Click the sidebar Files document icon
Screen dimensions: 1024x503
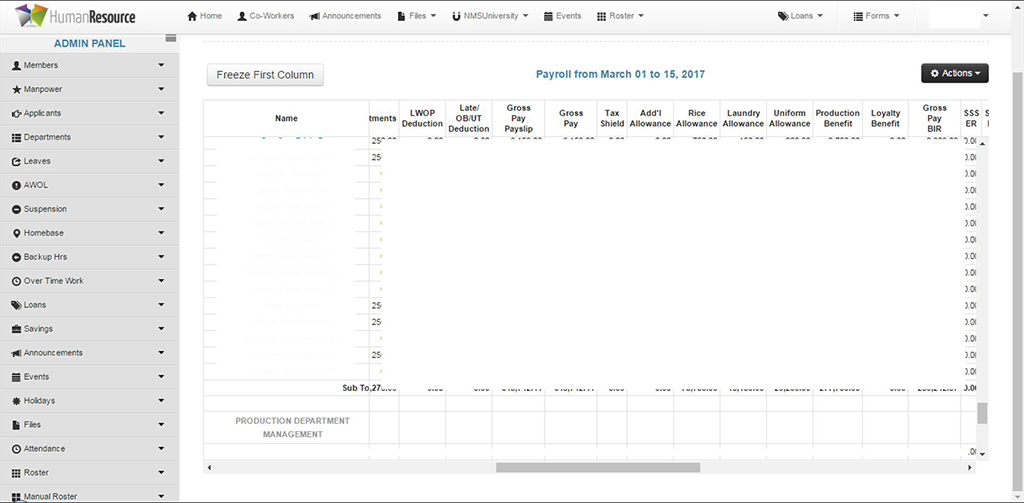[17, 425]
